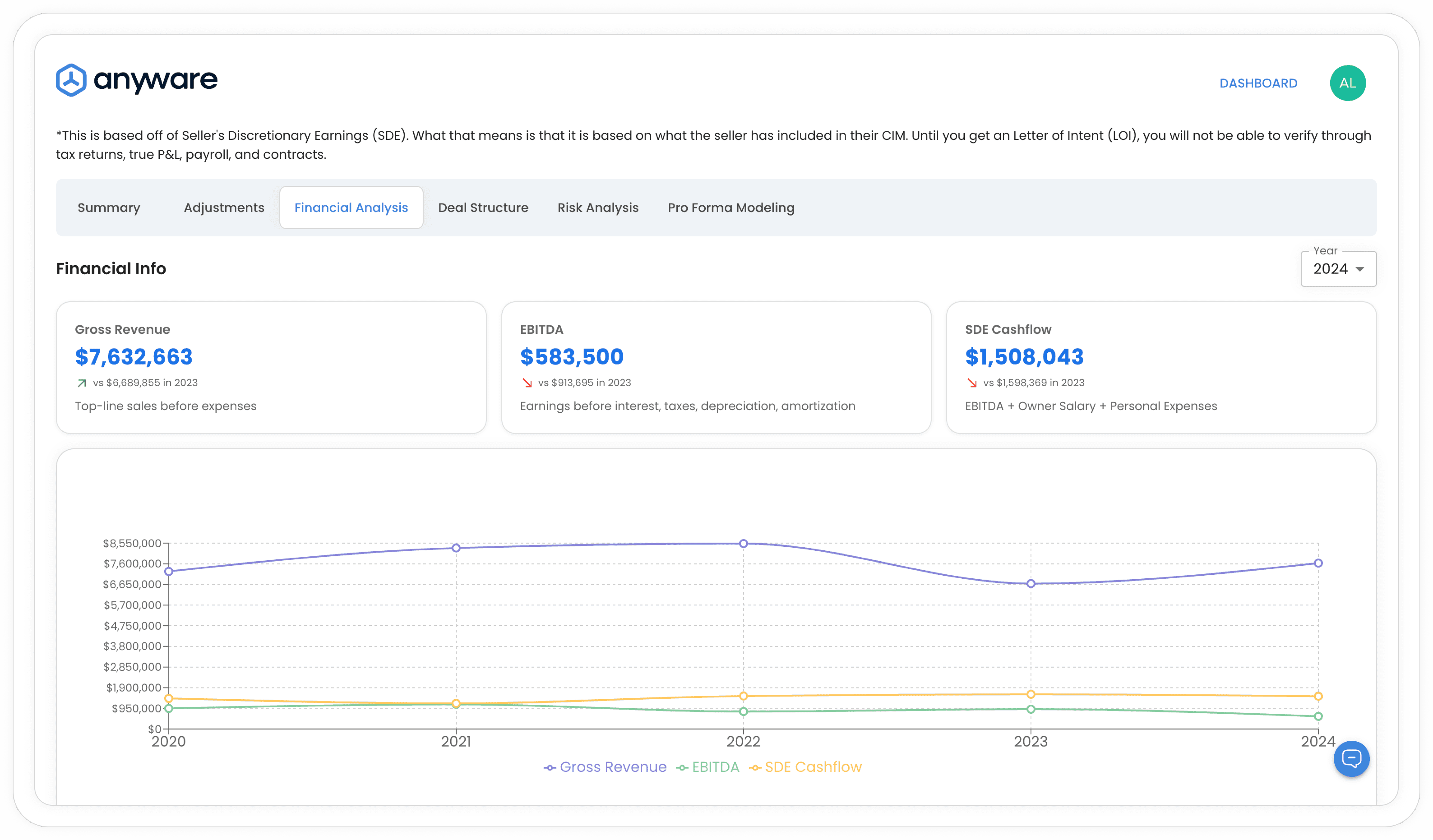Click the red downward arrow under EBITDA
The image size is (1433, 840).
(527, 383)
